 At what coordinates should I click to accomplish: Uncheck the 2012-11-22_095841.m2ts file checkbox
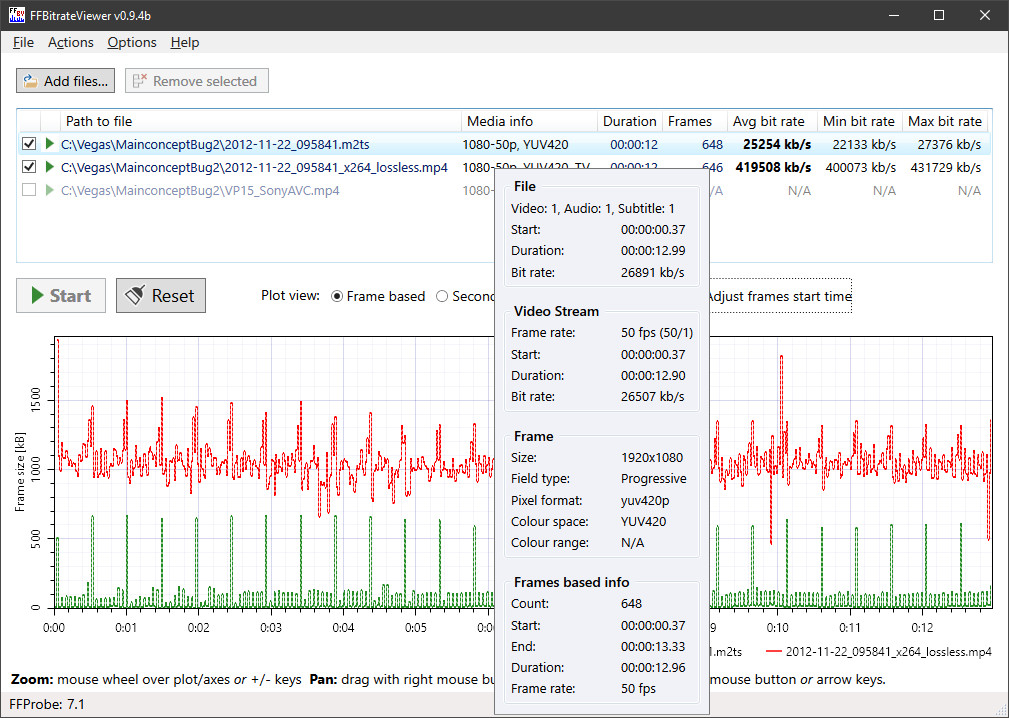coord(29,144)
